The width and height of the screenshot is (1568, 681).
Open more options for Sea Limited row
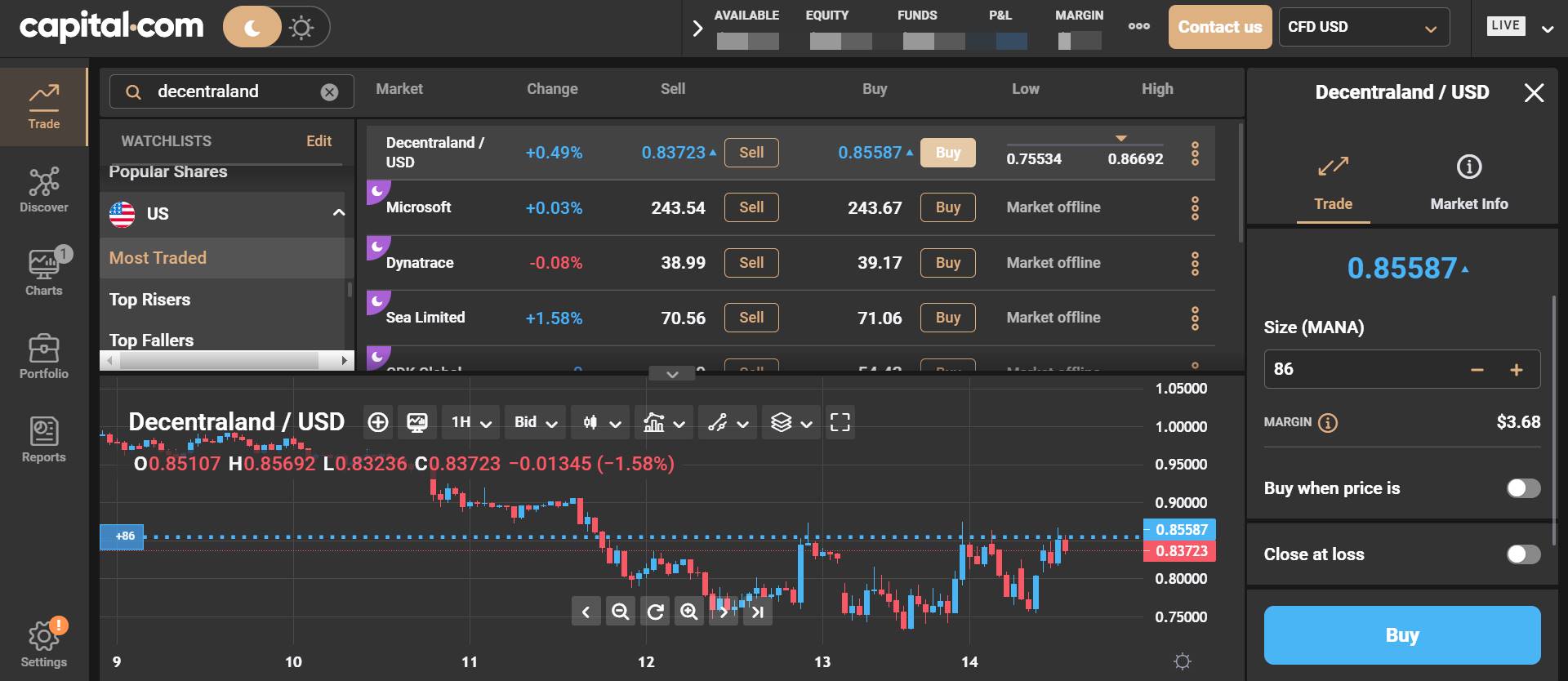coord(1195,318)
